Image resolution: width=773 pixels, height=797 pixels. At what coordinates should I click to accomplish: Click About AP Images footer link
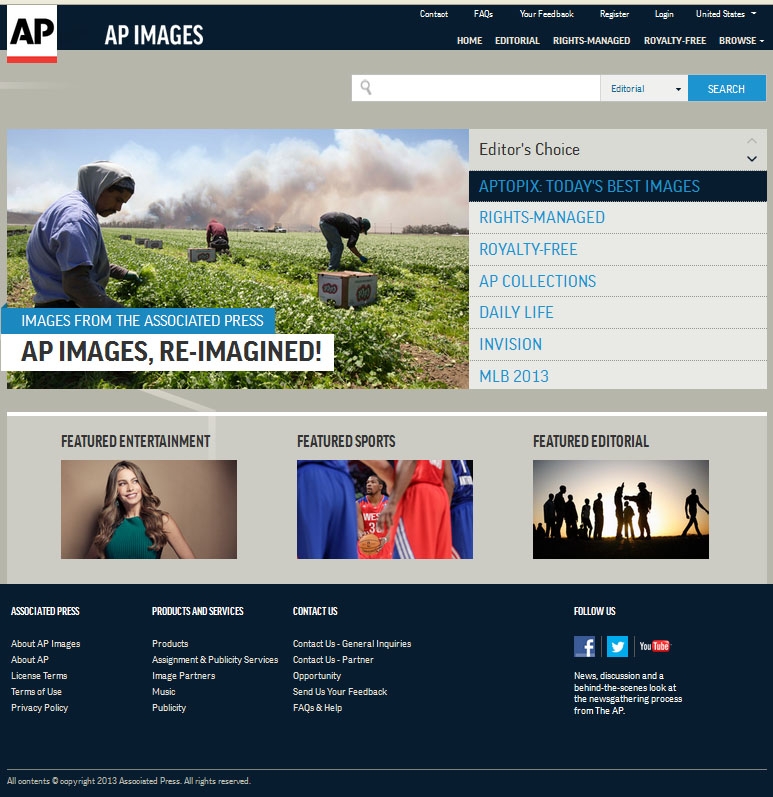coord(46,643)
